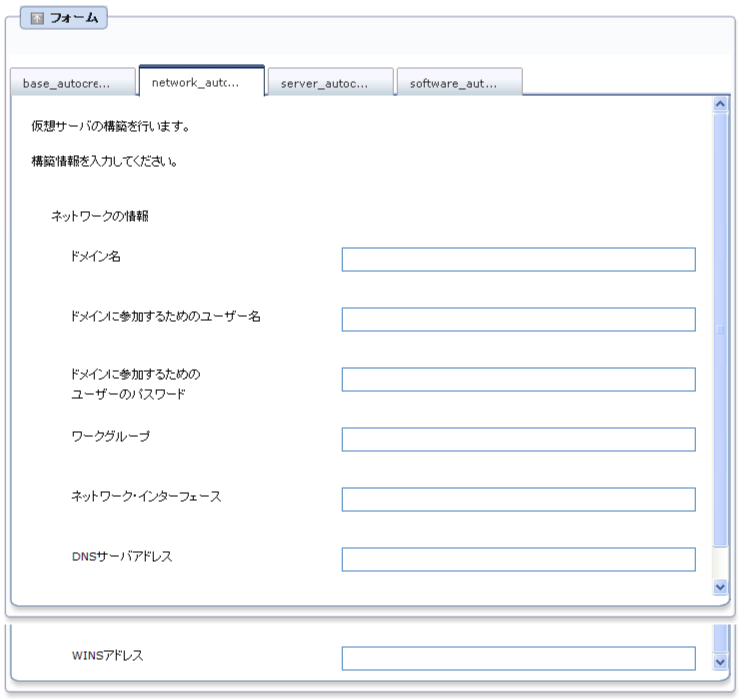740x700 pixels.
Task: Click the ドメイン名 label
Action: click(x=96, y=256)
